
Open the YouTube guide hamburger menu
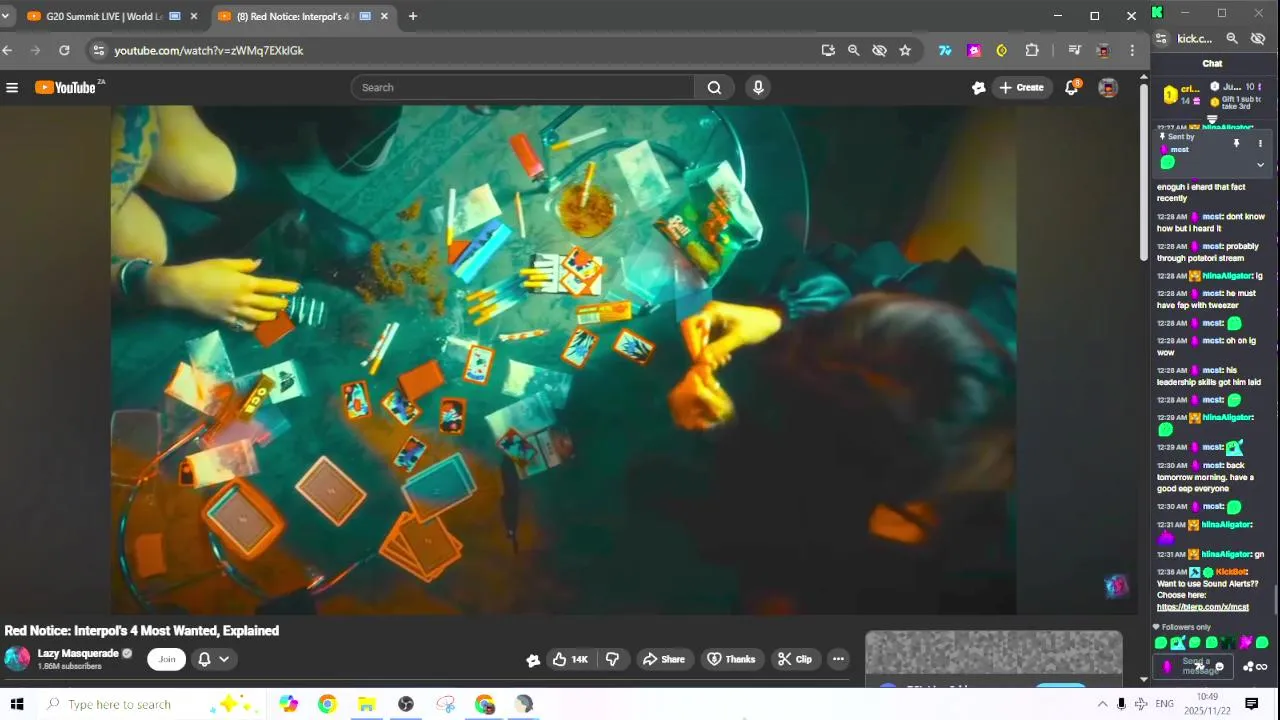click(12, 88)
